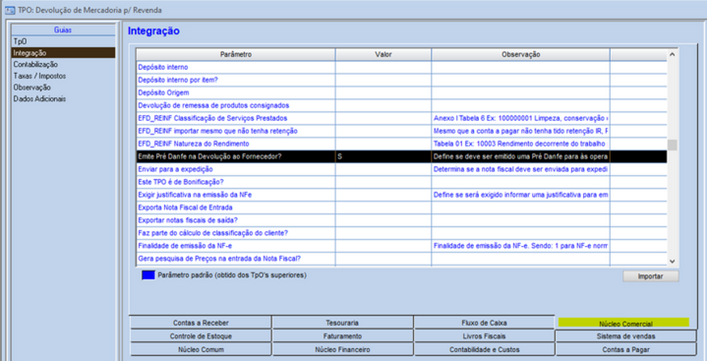Click observation Determina se a nota fiscal

521,169
